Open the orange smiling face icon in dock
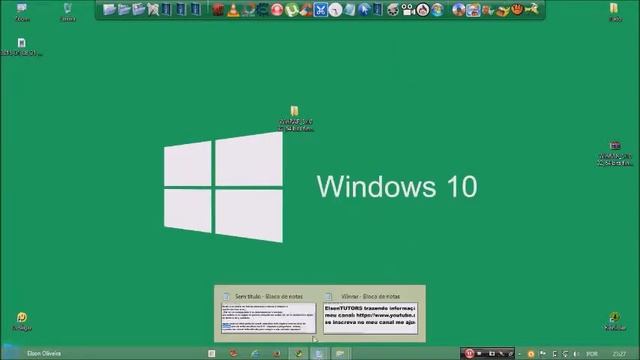 (x=517, y=9)
